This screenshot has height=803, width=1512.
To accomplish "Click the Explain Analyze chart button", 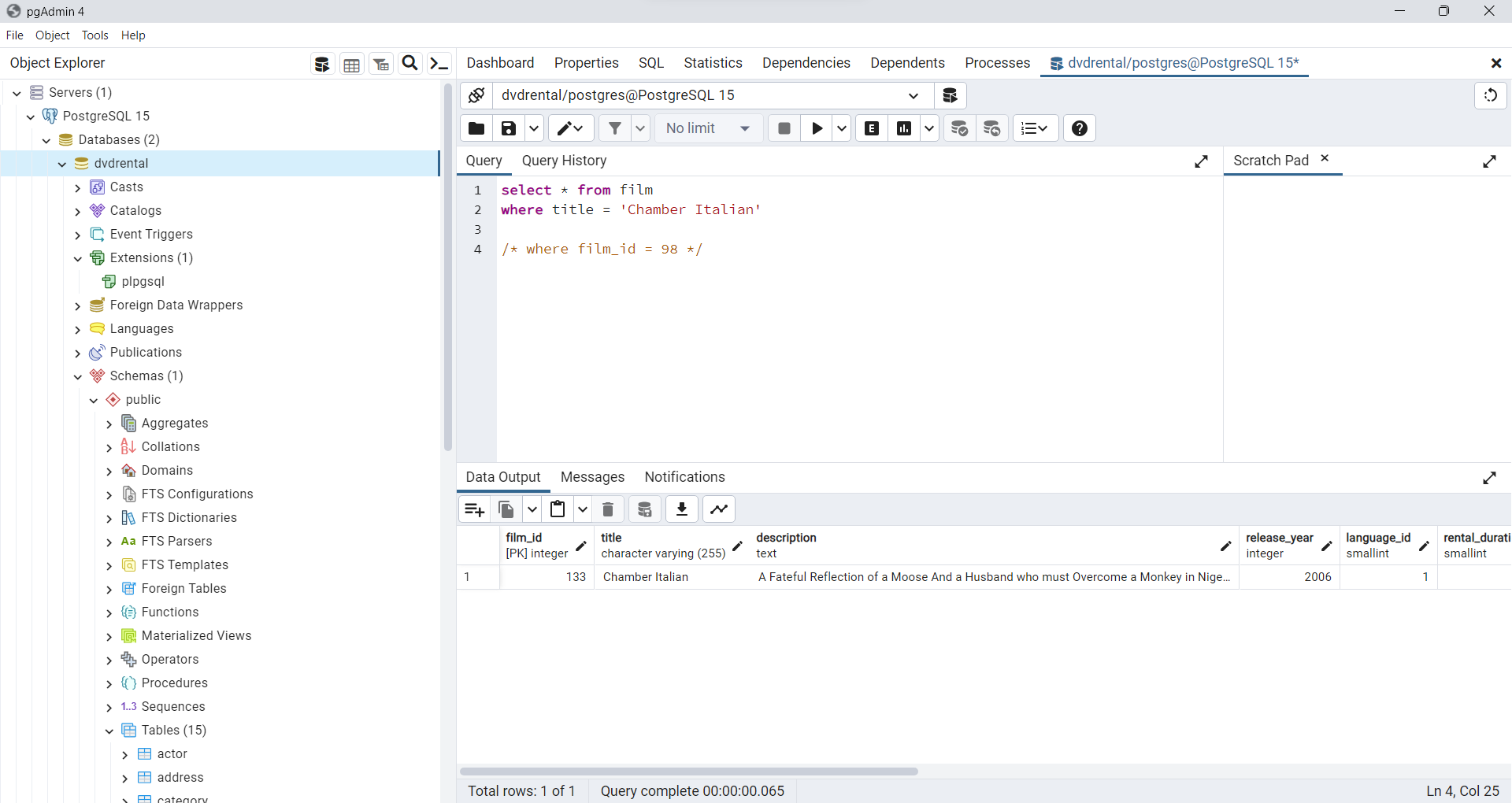I will click(904, 128).
